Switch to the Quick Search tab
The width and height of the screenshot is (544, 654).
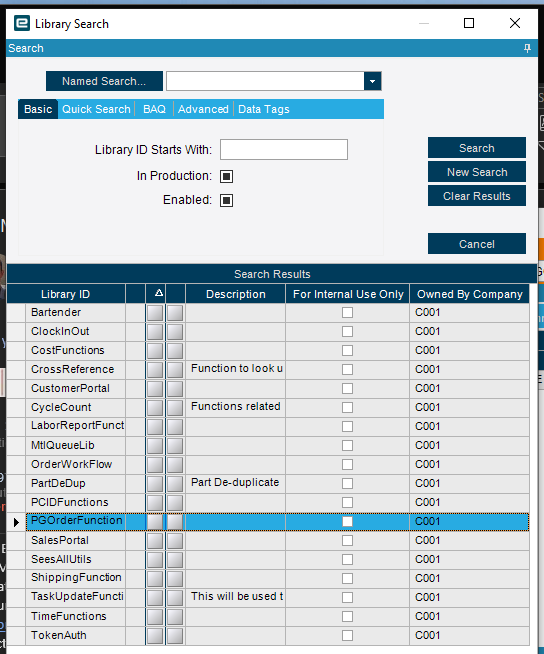[96, 109]
